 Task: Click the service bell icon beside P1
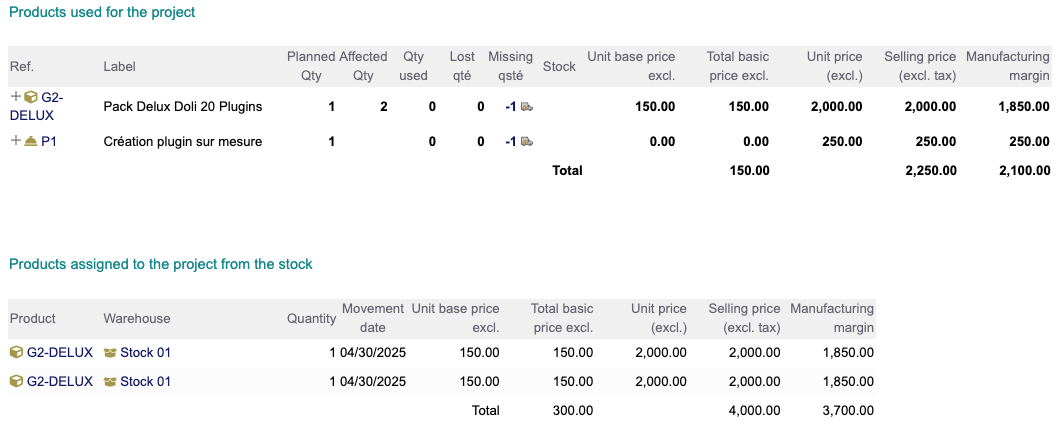[31, 141]
